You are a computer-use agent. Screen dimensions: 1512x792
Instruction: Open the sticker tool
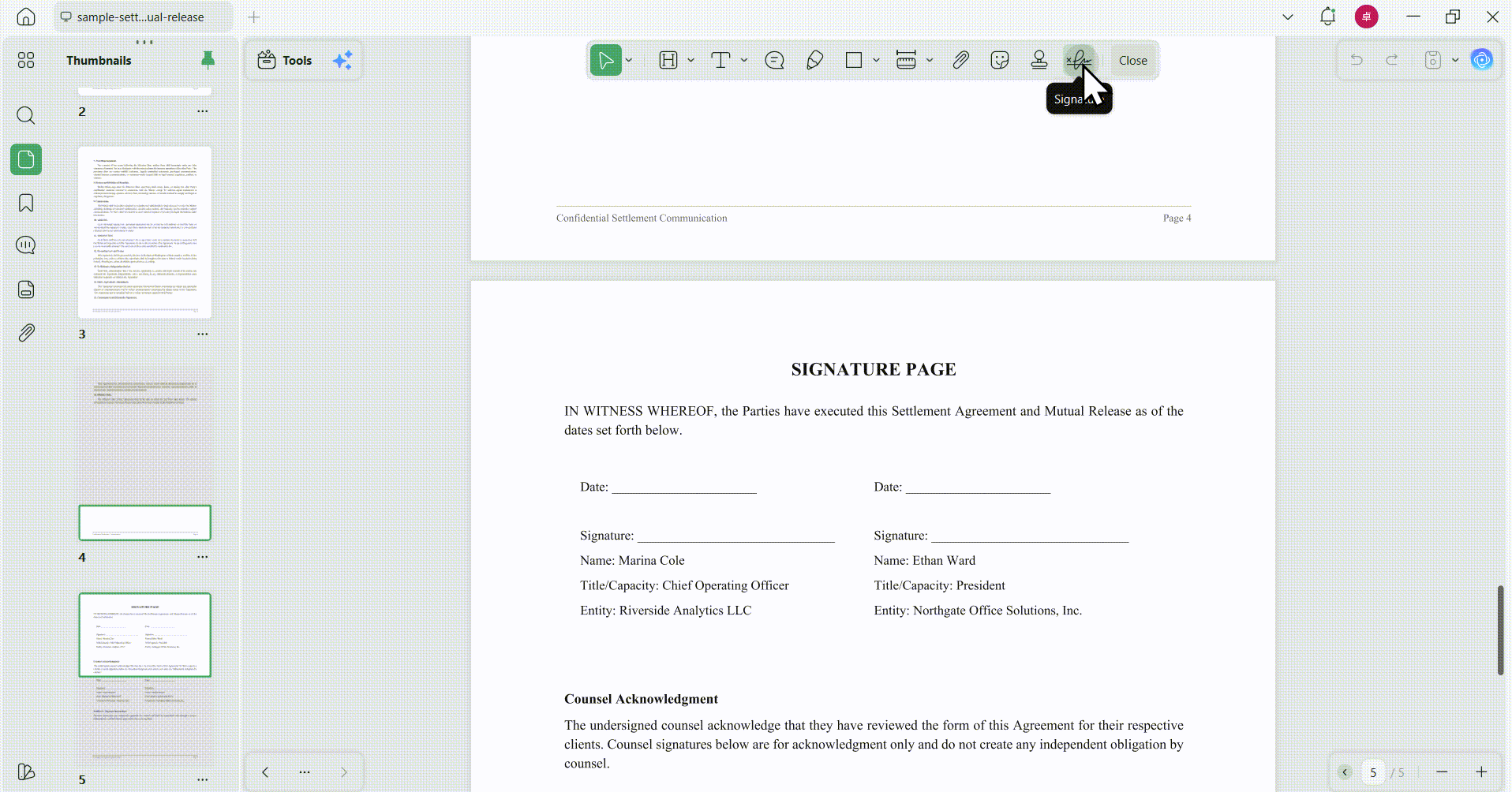click(1000, 60)
